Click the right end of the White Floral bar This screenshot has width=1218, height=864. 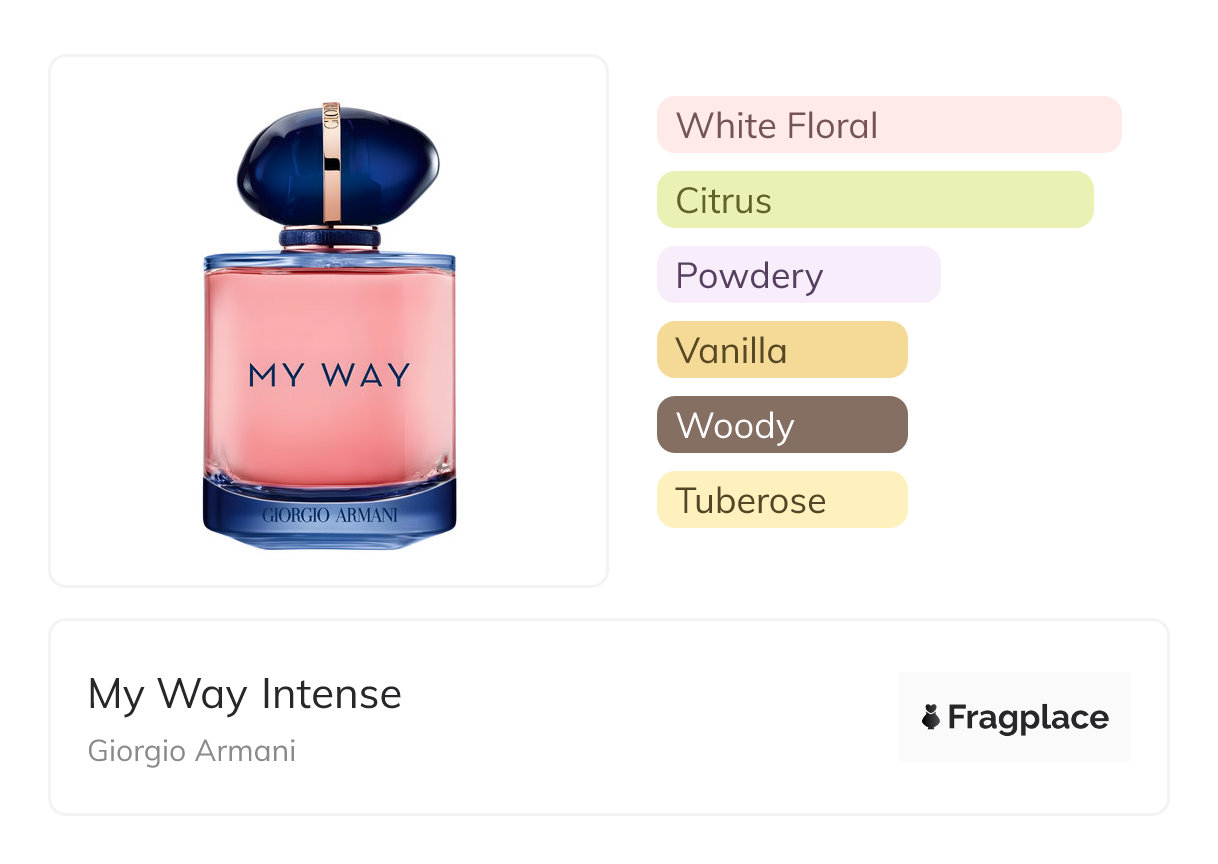(x=1105, y=125)
